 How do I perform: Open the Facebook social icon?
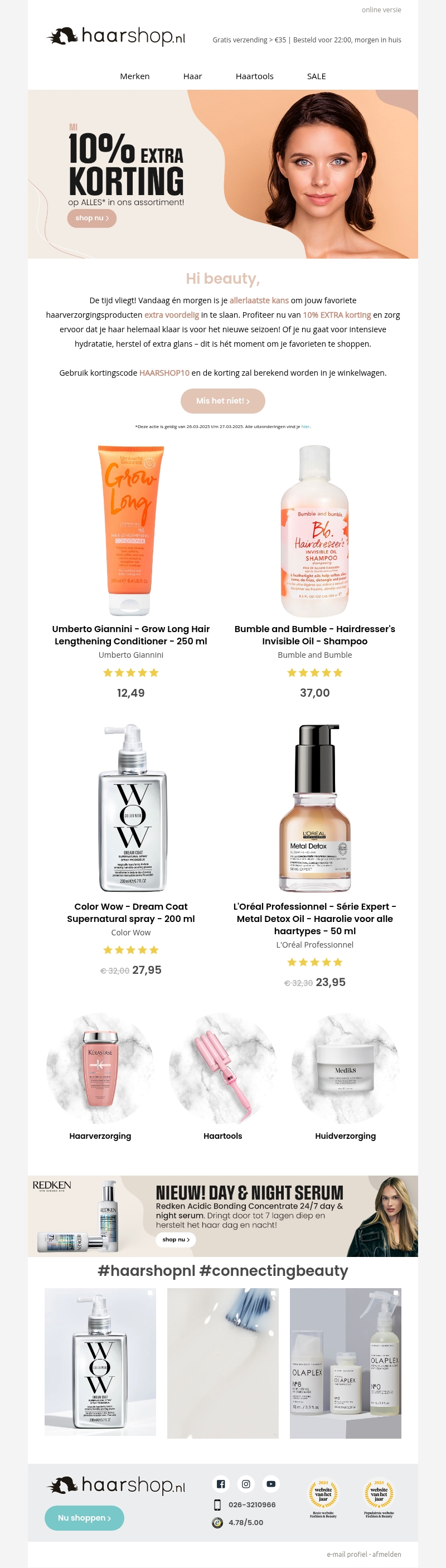coord(221,1483)
